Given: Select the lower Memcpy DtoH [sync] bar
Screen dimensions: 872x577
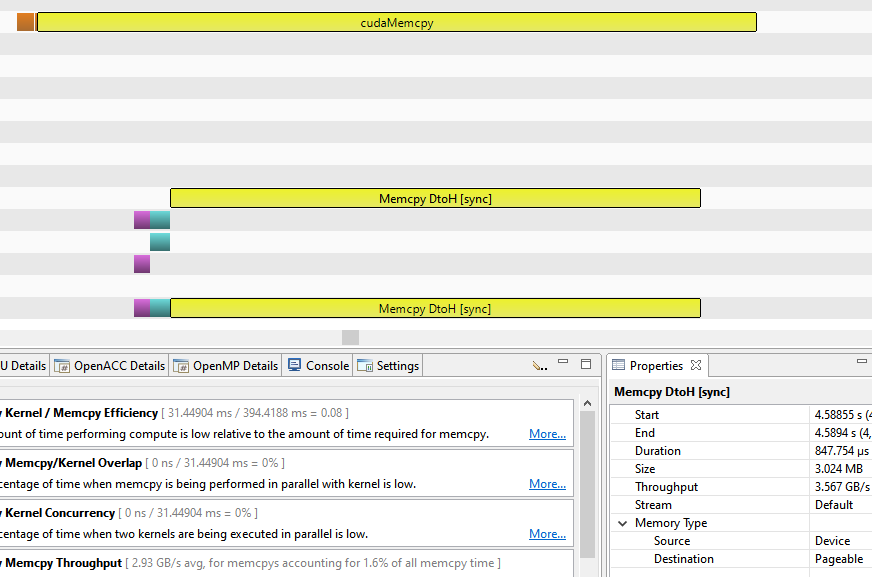Looking at the screenshot, I should coord(435,308).
